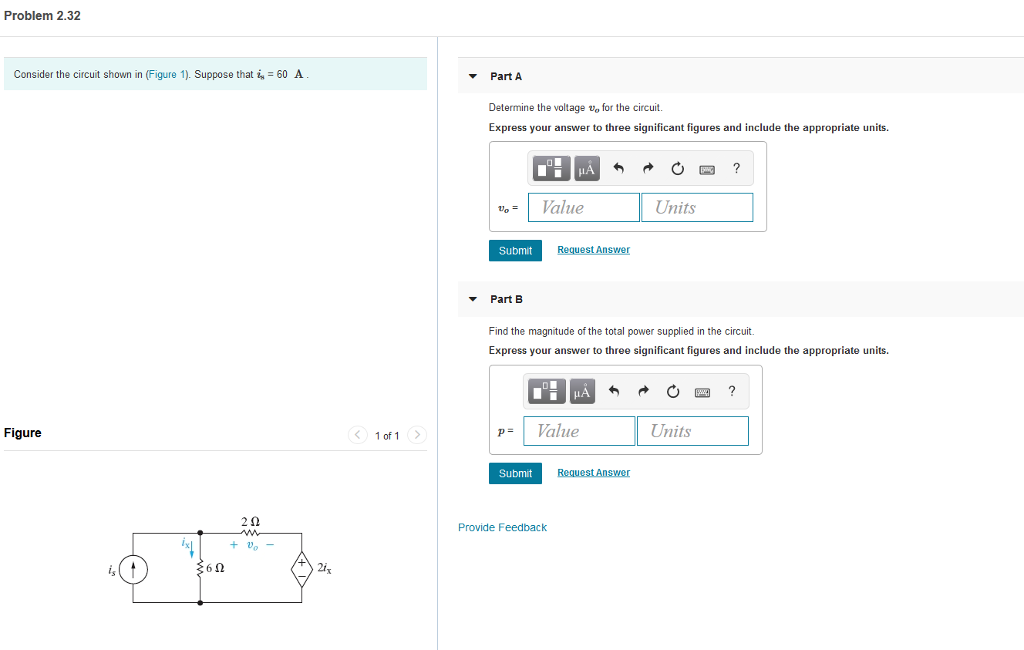Click Request Answer for Part A

(x=593, y=250)
